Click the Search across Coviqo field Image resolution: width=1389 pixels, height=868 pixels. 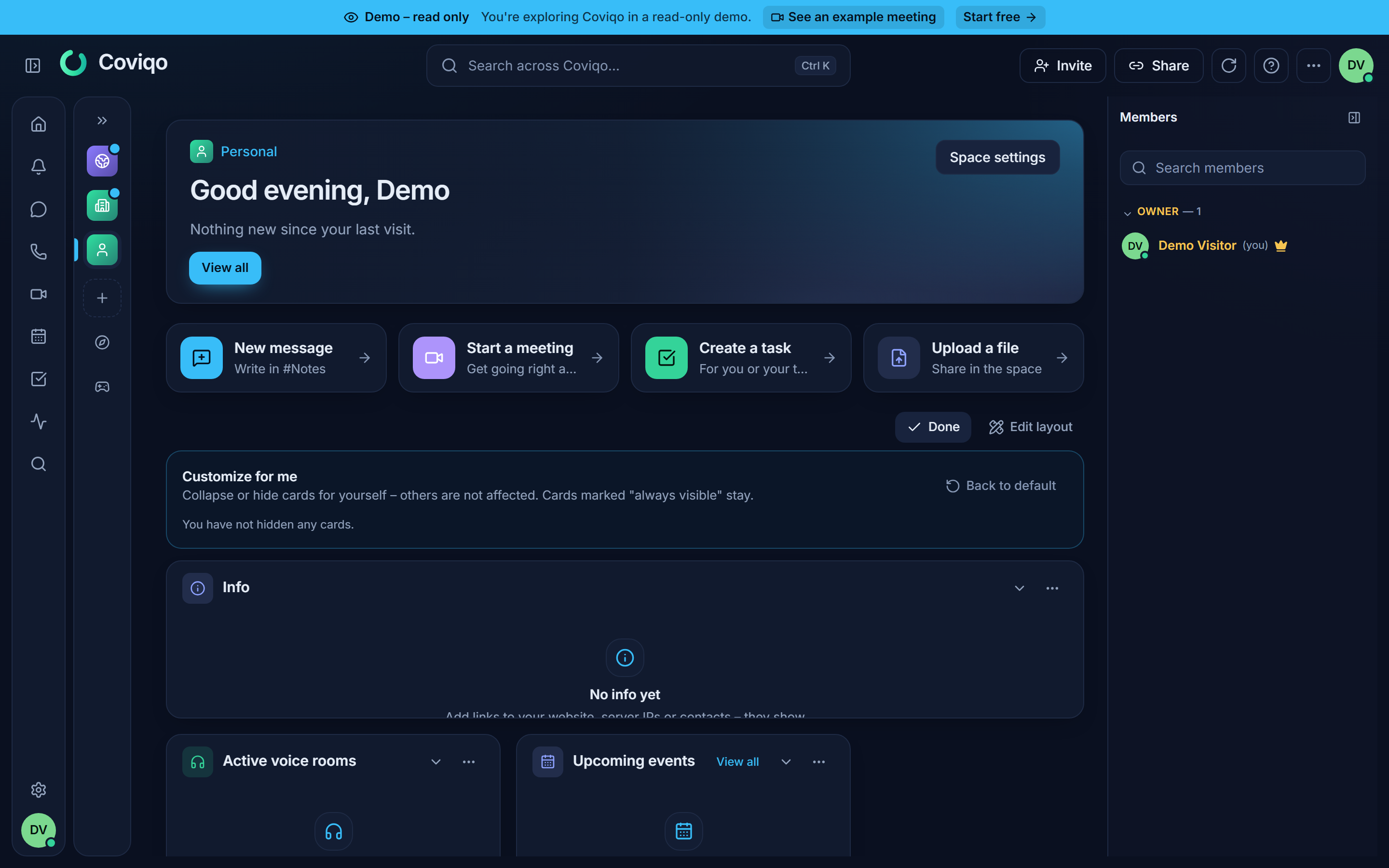pyautogui.click(x=638, y=66)
